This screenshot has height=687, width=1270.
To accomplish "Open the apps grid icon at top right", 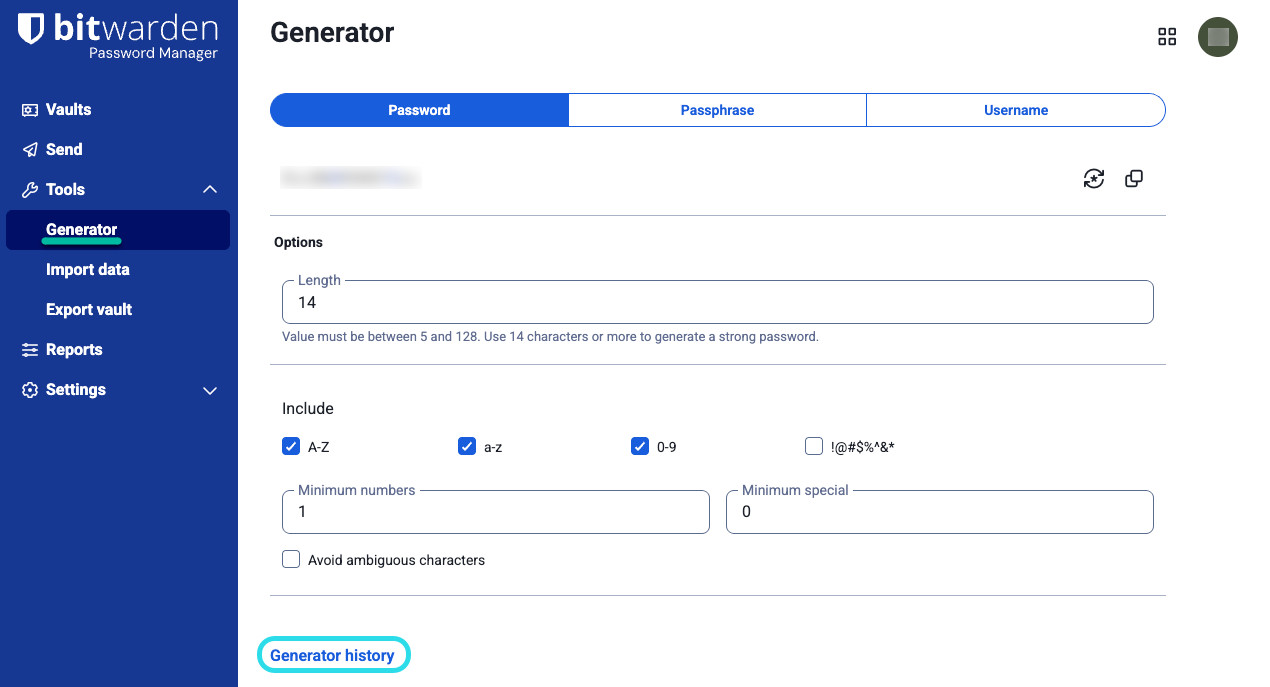I will click(x=1167, y=36).
